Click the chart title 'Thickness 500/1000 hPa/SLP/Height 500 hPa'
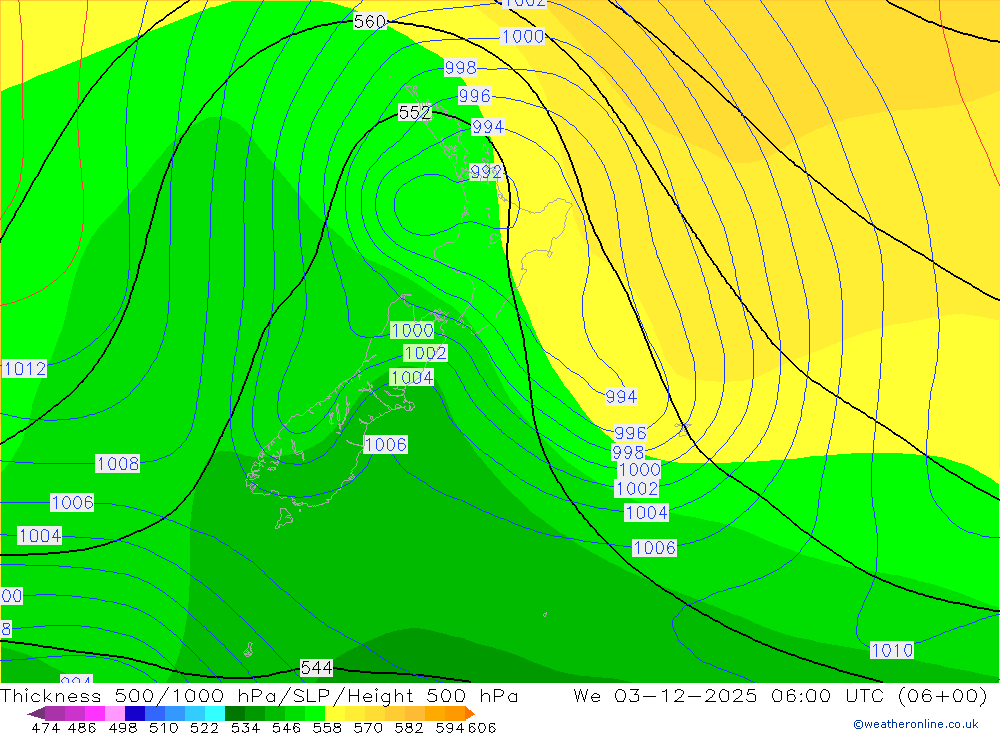 tap(259, 695)
